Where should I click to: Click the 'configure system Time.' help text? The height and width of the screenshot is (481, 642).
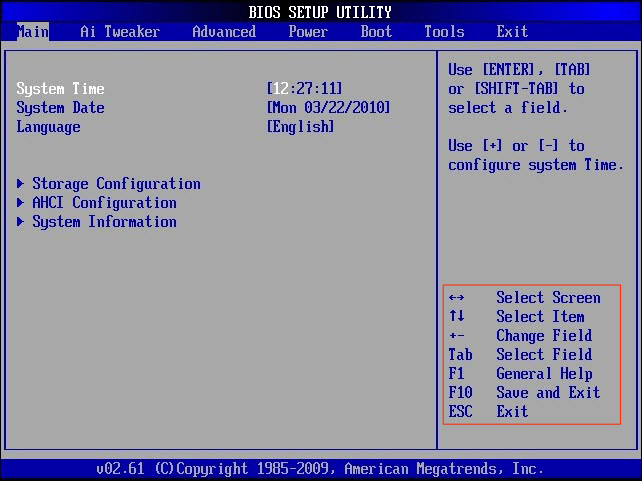(x=536, y=165)
